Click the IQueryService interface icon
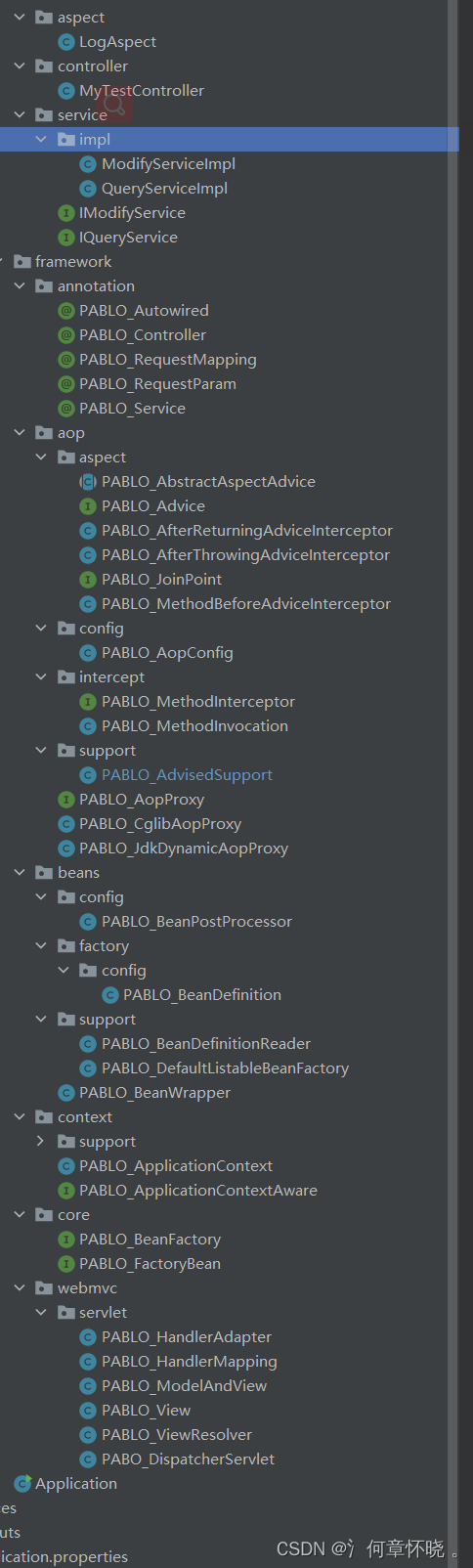This screenshot has height=1568, width=473. pyautogui.click(x=66, y=238)
